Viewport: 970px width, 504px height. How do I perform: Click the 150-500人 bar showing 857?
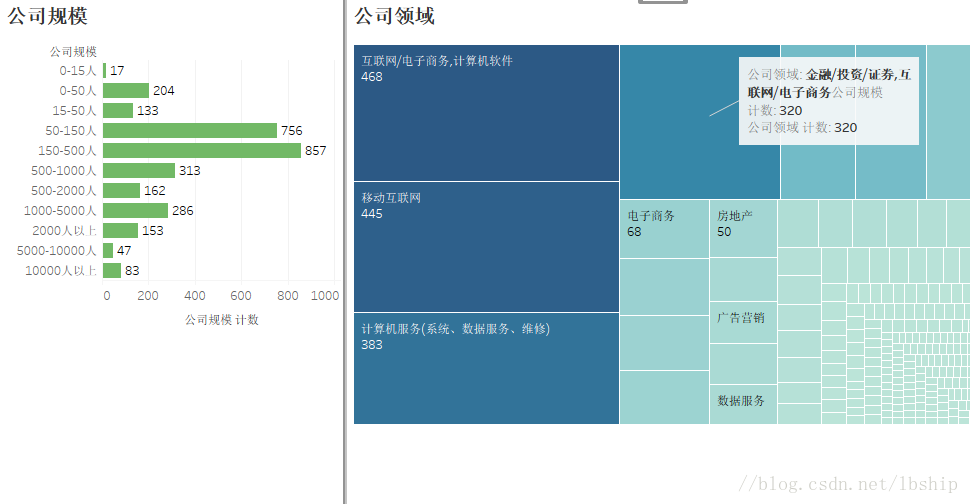[201, 151]
